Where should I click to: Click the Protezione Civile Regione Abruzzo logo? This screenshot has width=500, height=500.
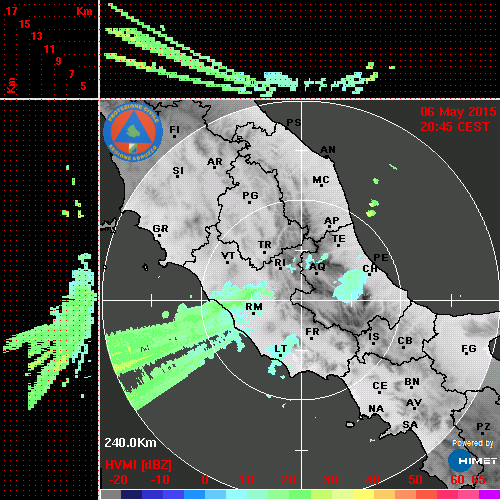tap(133, 133)
